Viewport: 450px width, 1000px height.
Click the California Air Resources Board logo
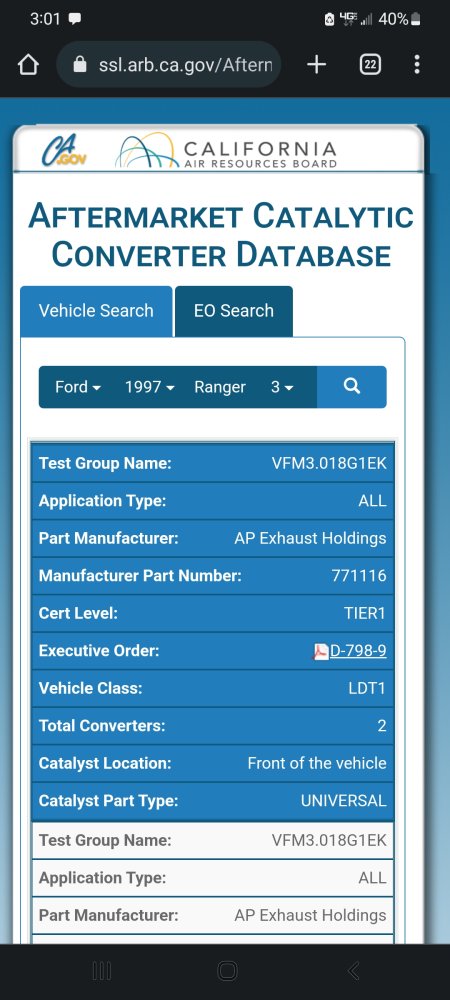[226, 151]
